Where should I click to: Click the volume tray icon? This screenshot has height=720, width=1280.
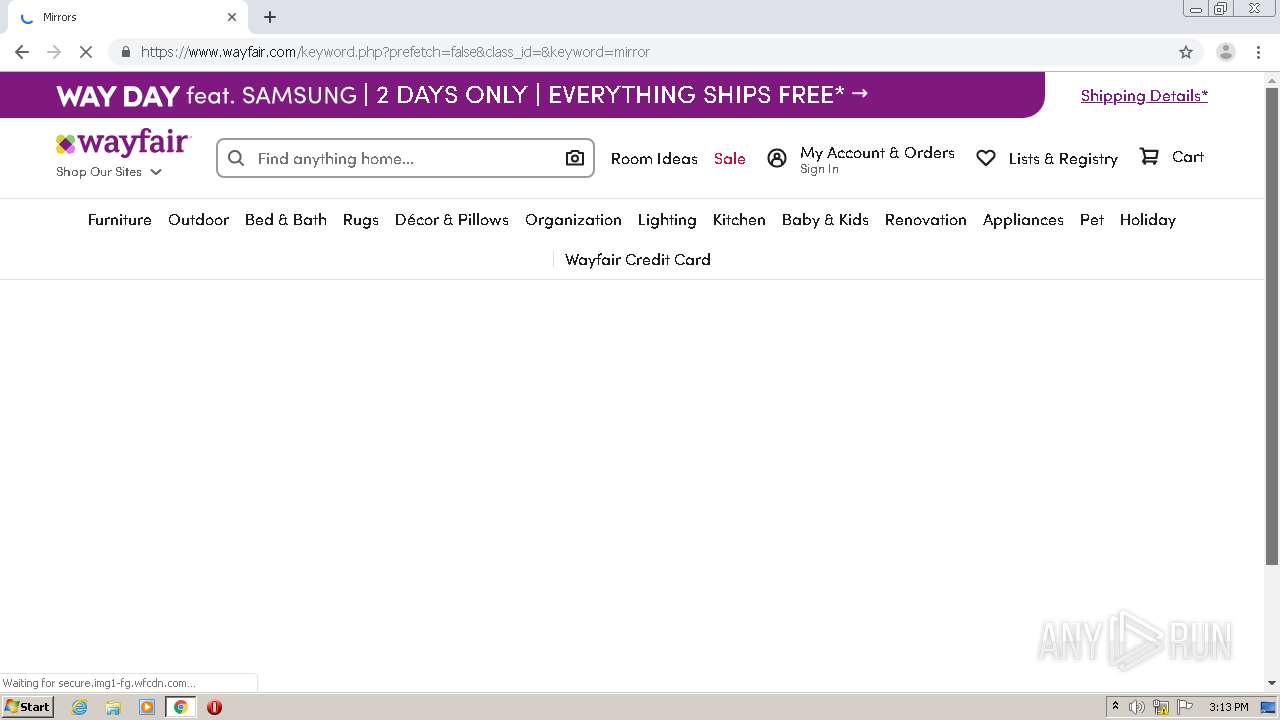pyautogui.click(x=1137, y=707)
